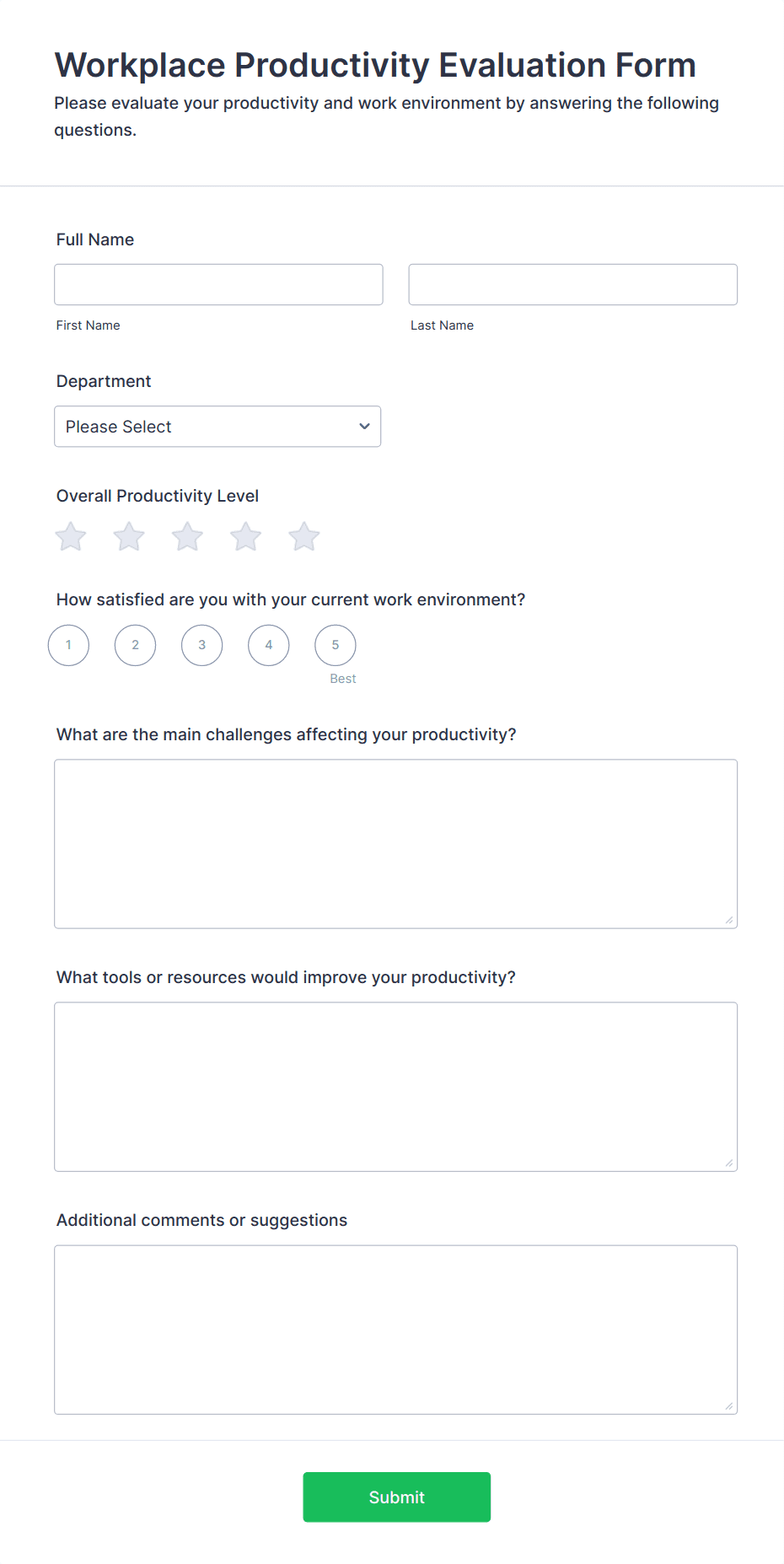784x1564 pixels.
Task: Pick satisfaction rating 3
Action: [x=202, y=645]
